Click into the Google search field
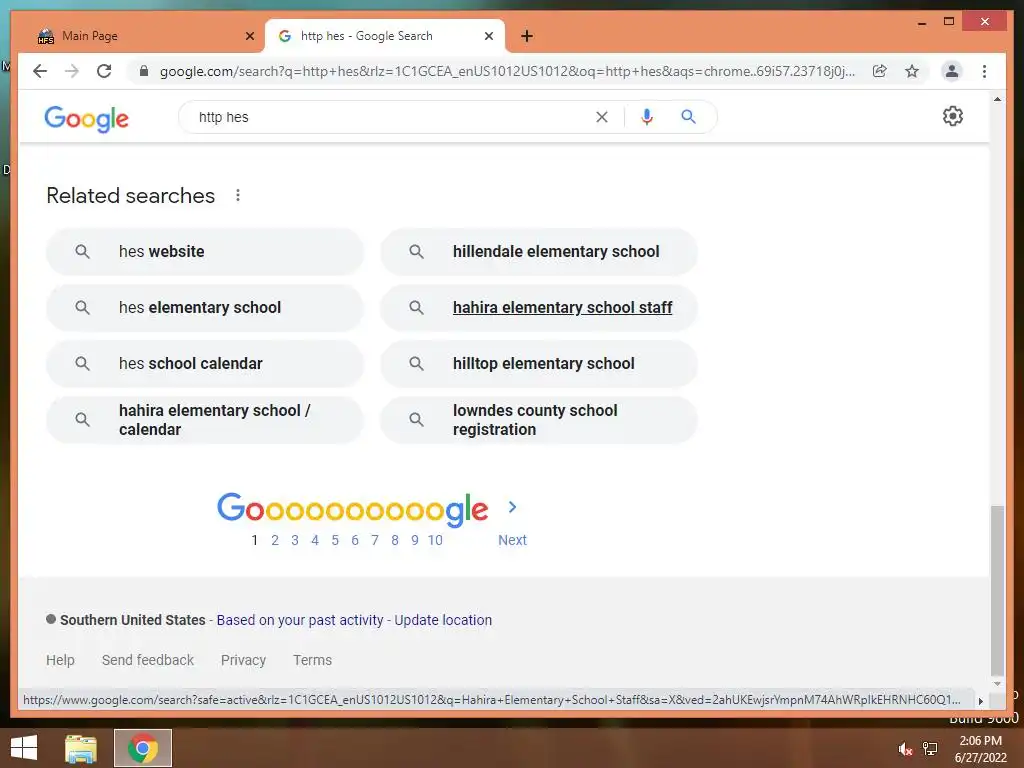The width and height of the screenshot is (1024, 768). (x=392, y=117)
